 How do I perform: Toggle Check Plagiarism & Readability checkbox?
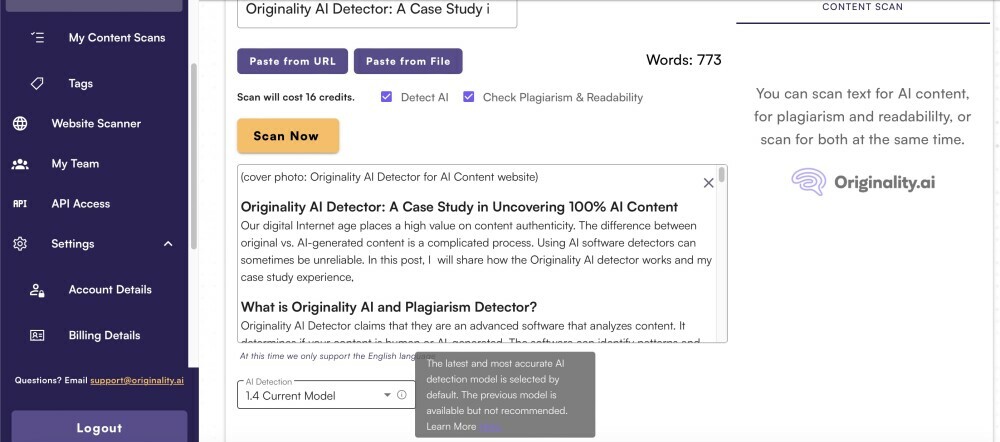tap(469, 97)
